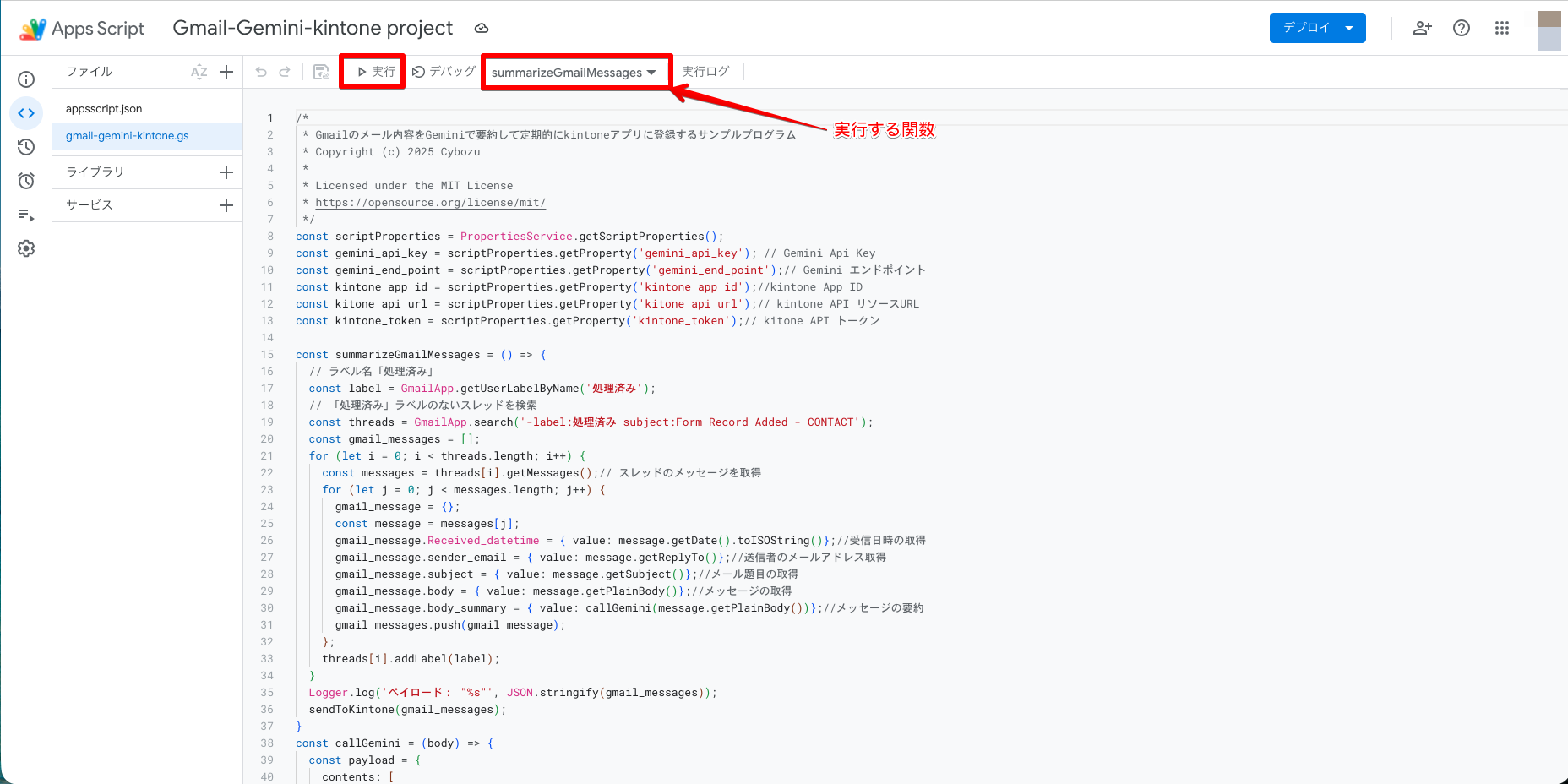
Task: View the project version history
Action: (26, 146)
